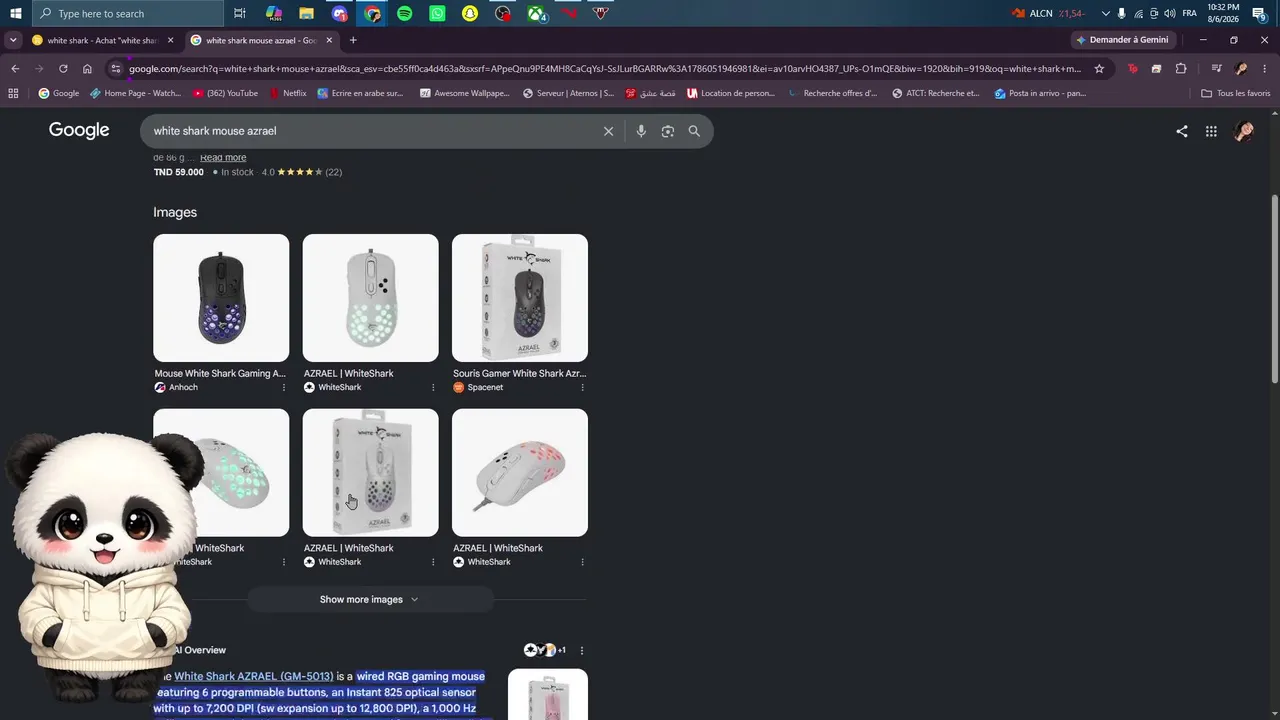1280x720 pixels.
Task: Bookmark this page with the star icon
Action: pos(1099,69)
